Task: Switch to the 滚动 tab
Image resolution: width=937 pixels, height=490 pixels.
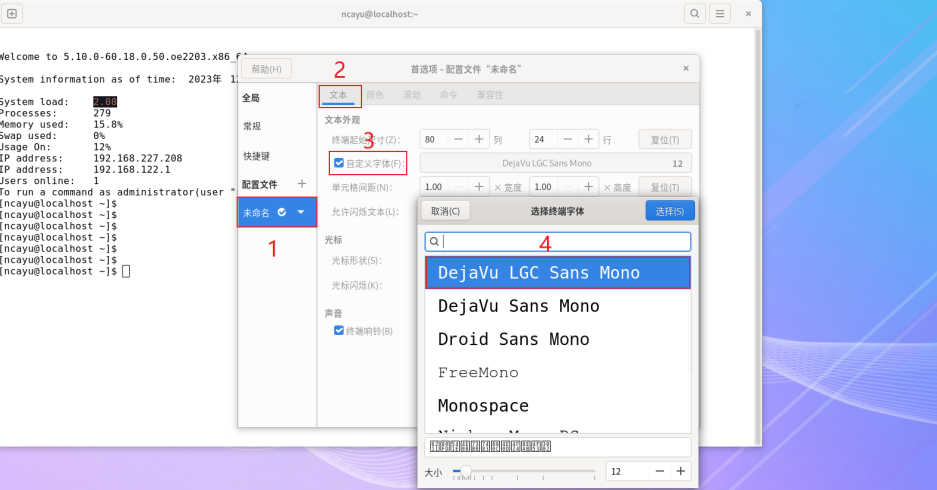Action: (x=412, y=95)
